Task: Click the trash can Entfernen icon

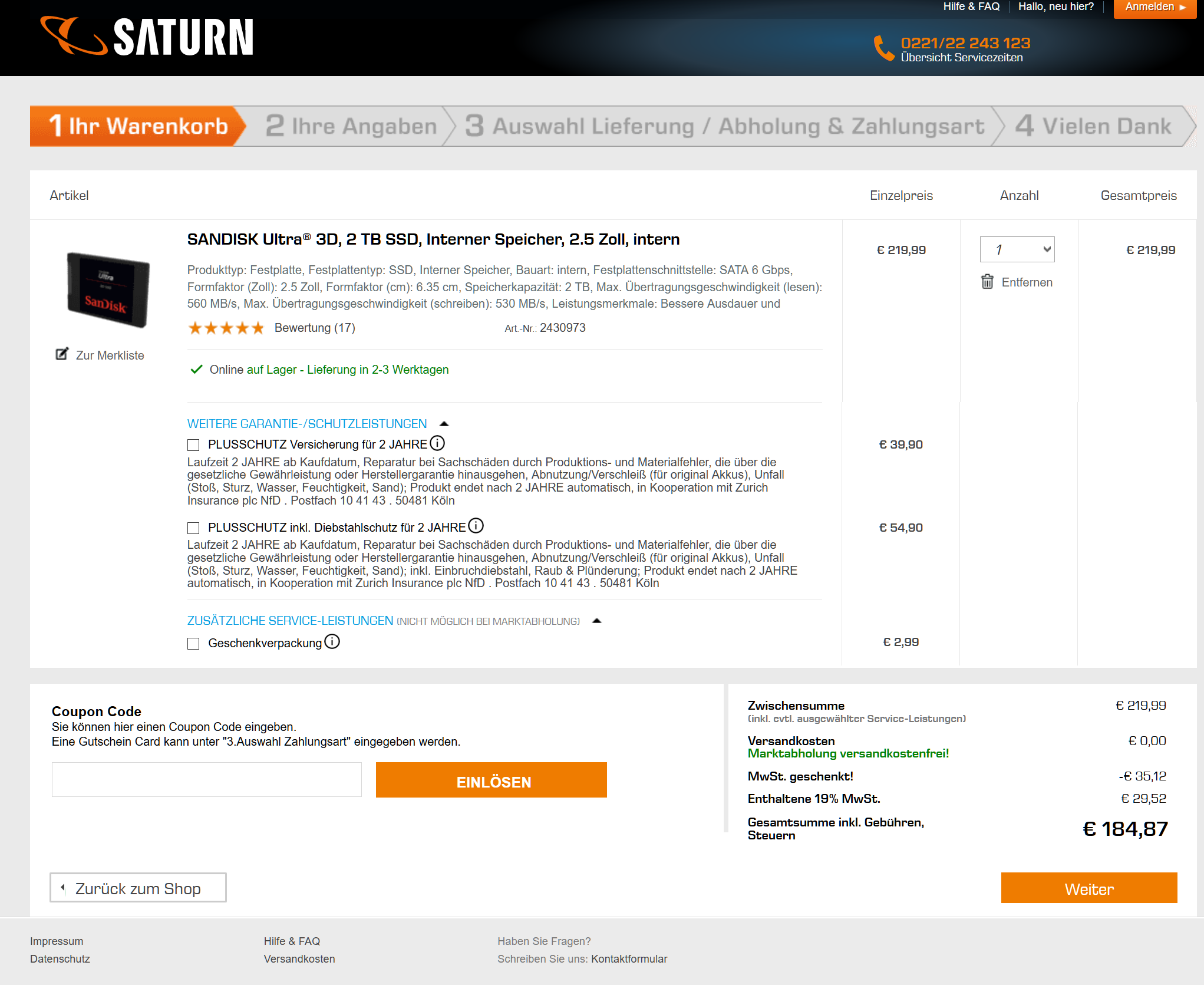Action: pos(987,282)
